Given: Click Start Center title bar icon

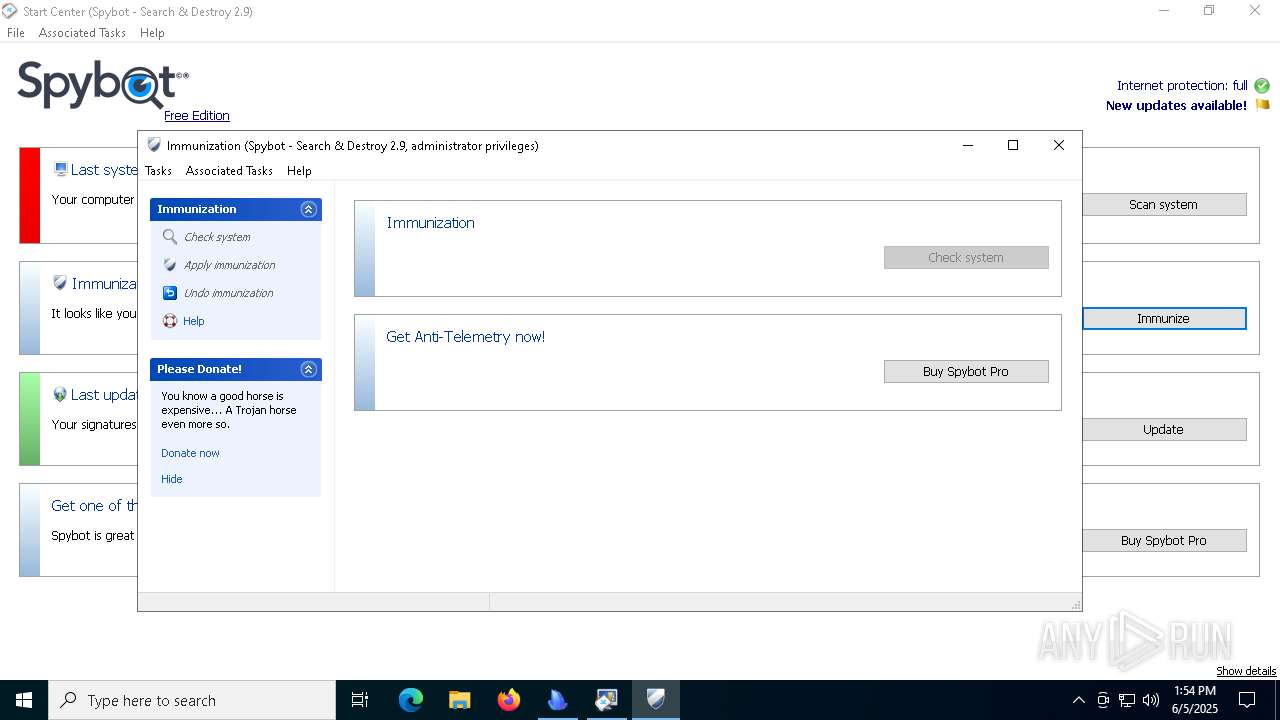Looking at the screenshot, I should click(x=9, y=11).
